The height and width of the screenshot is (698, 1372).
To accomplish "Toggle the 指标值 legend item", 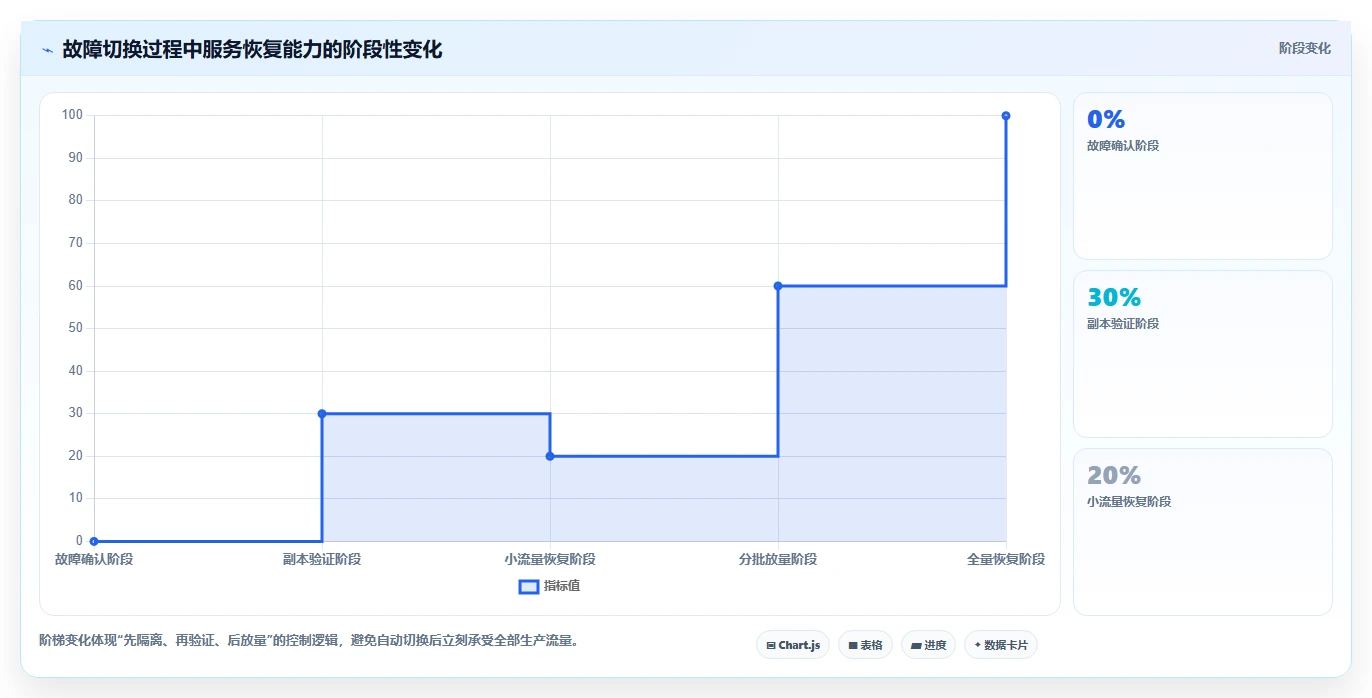I will coord(549,586).
